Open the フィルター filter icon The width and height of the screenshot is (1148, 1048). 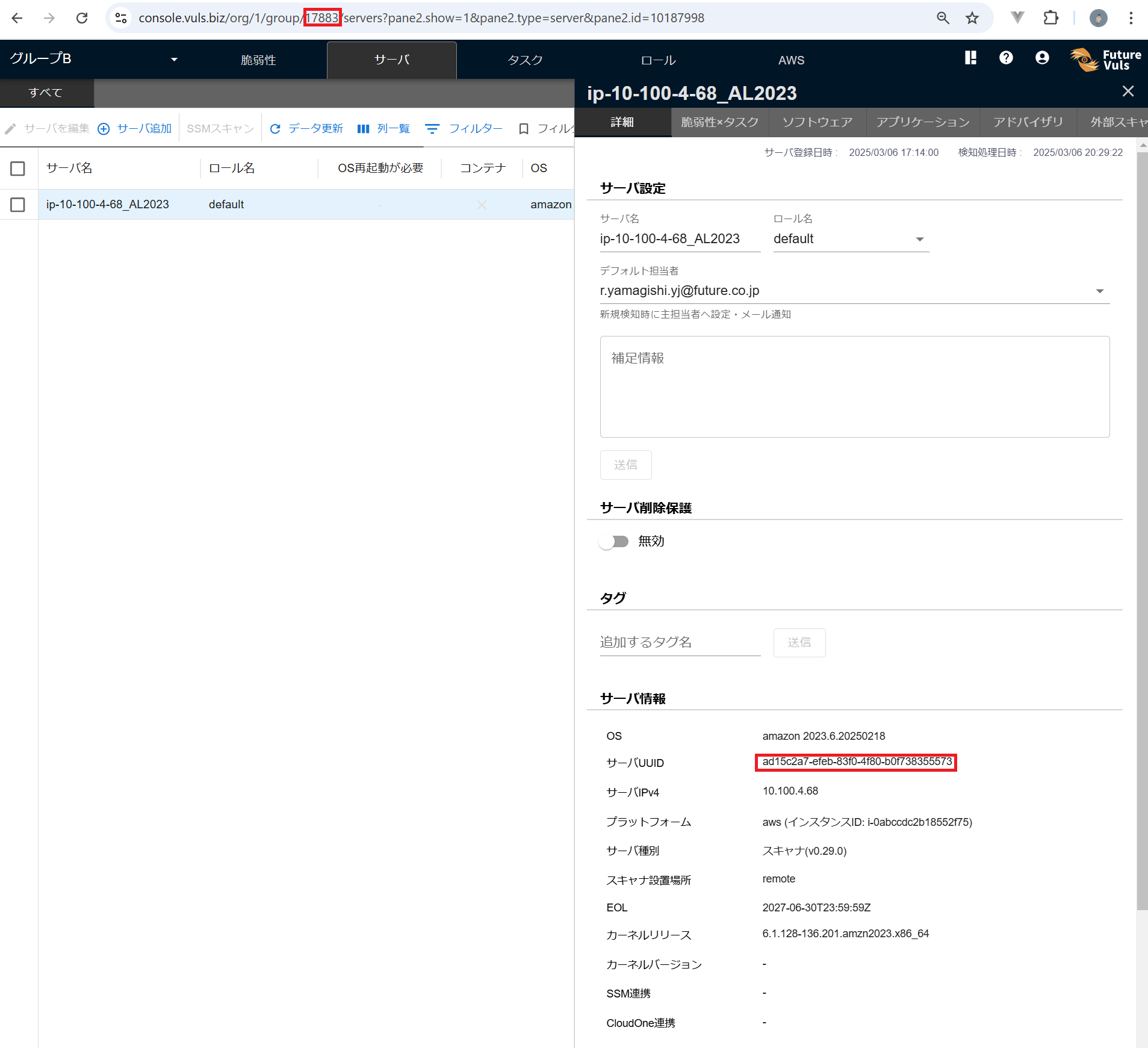(x=432, y=129)
